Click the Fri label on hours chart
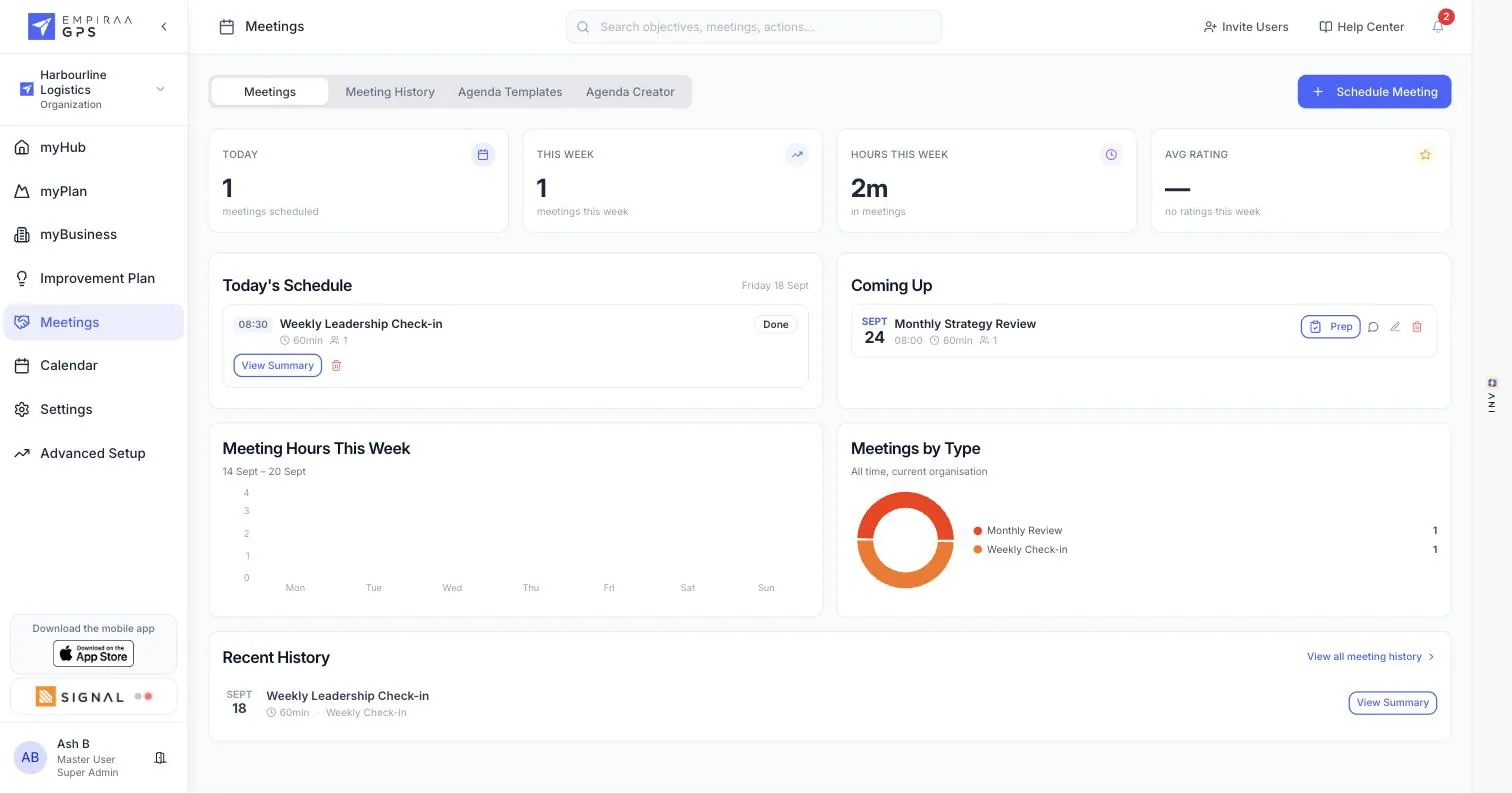Screen dimensions: 1512x793 click(609, 588)
